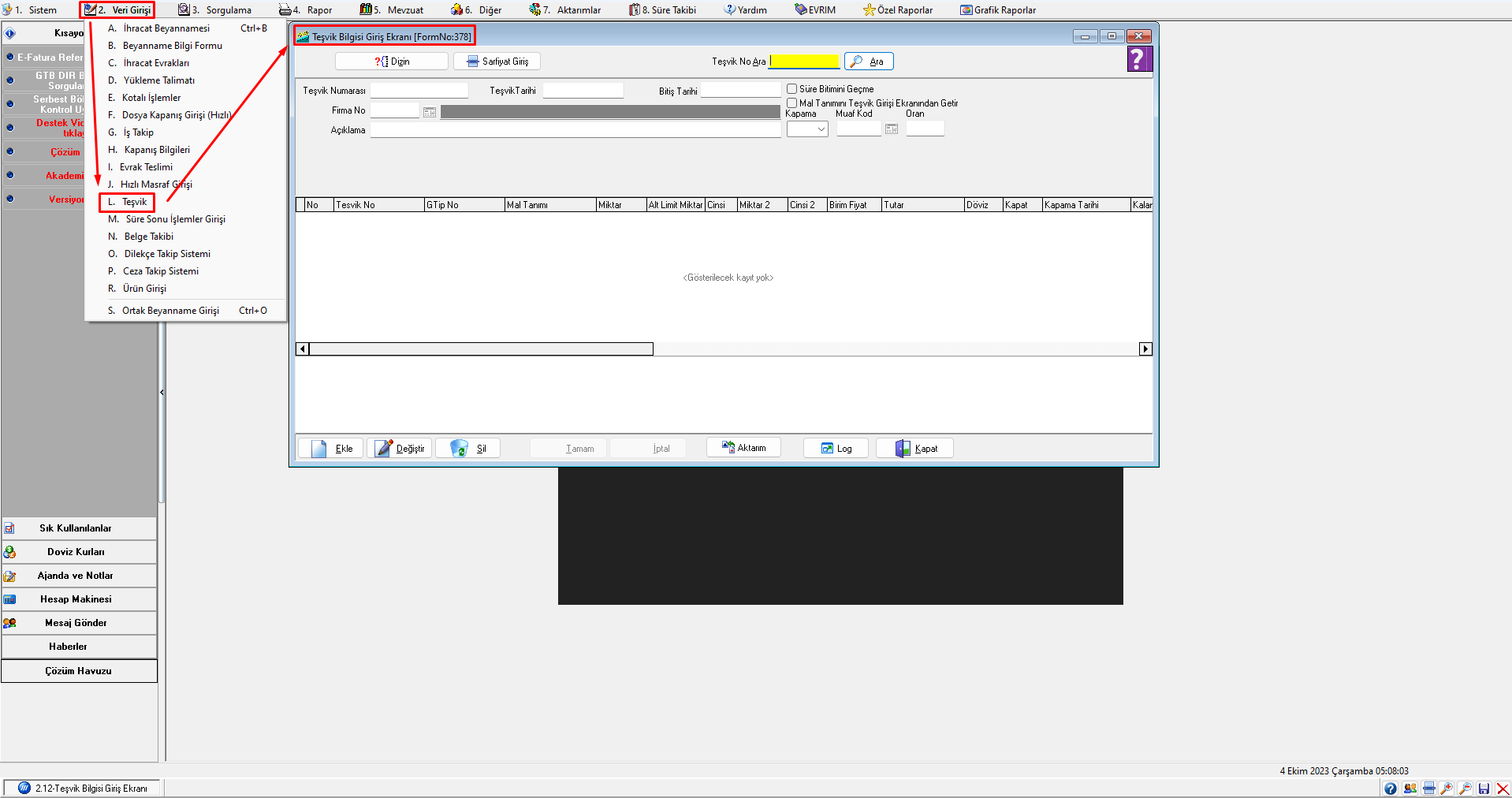Image resolution: width=1512 pixels, height=798 pixels.
Task: Open the 8. Süre Takibi menu
Action: coord(662,10)
